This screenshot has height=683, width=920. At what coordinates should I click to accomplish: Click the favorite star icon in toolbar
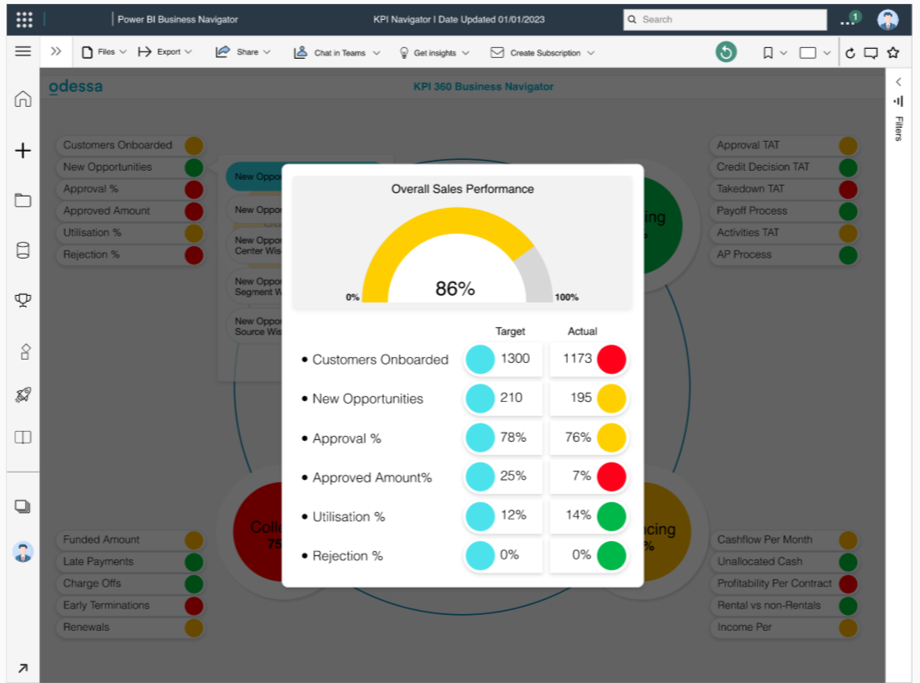point(893,53)
